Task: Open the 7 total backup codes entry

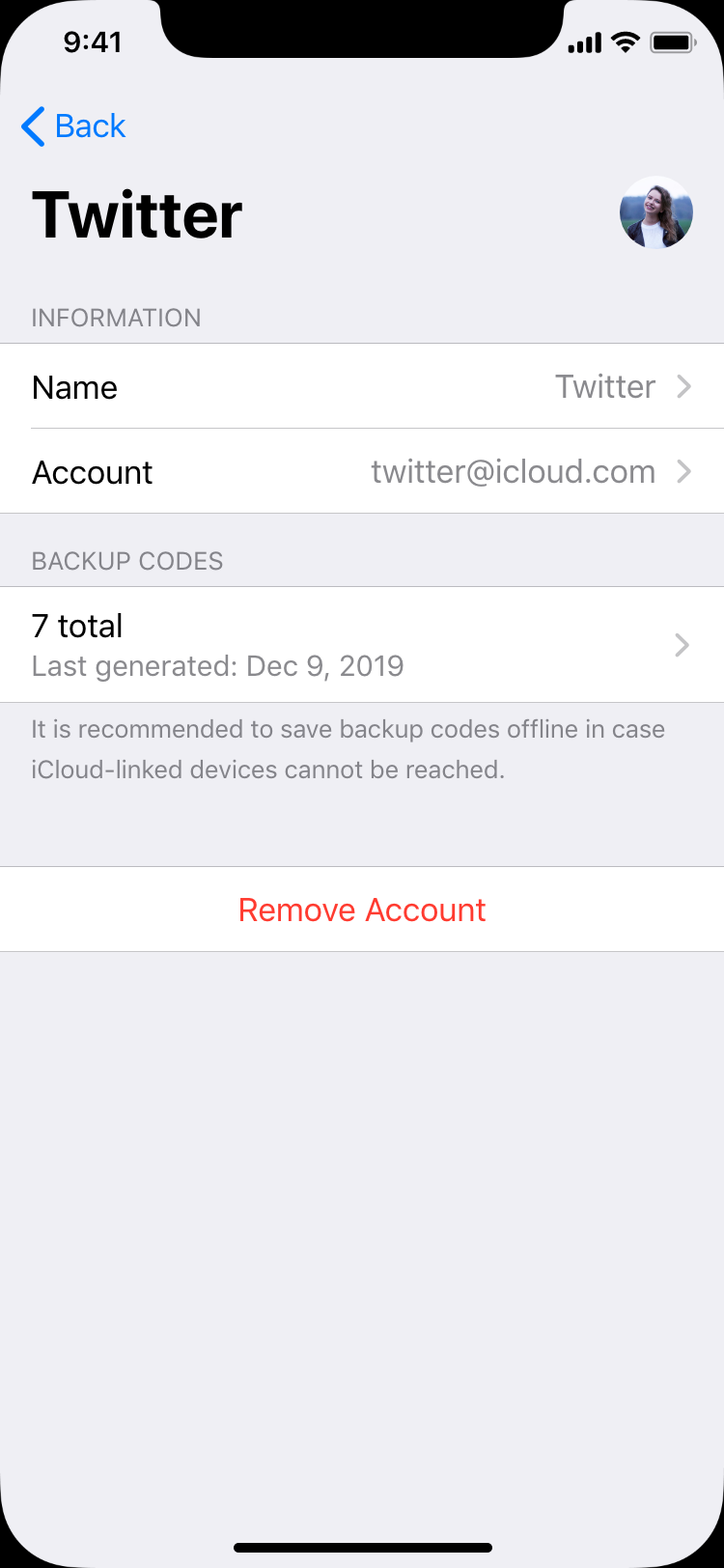Action: click(x=362, y=645)
